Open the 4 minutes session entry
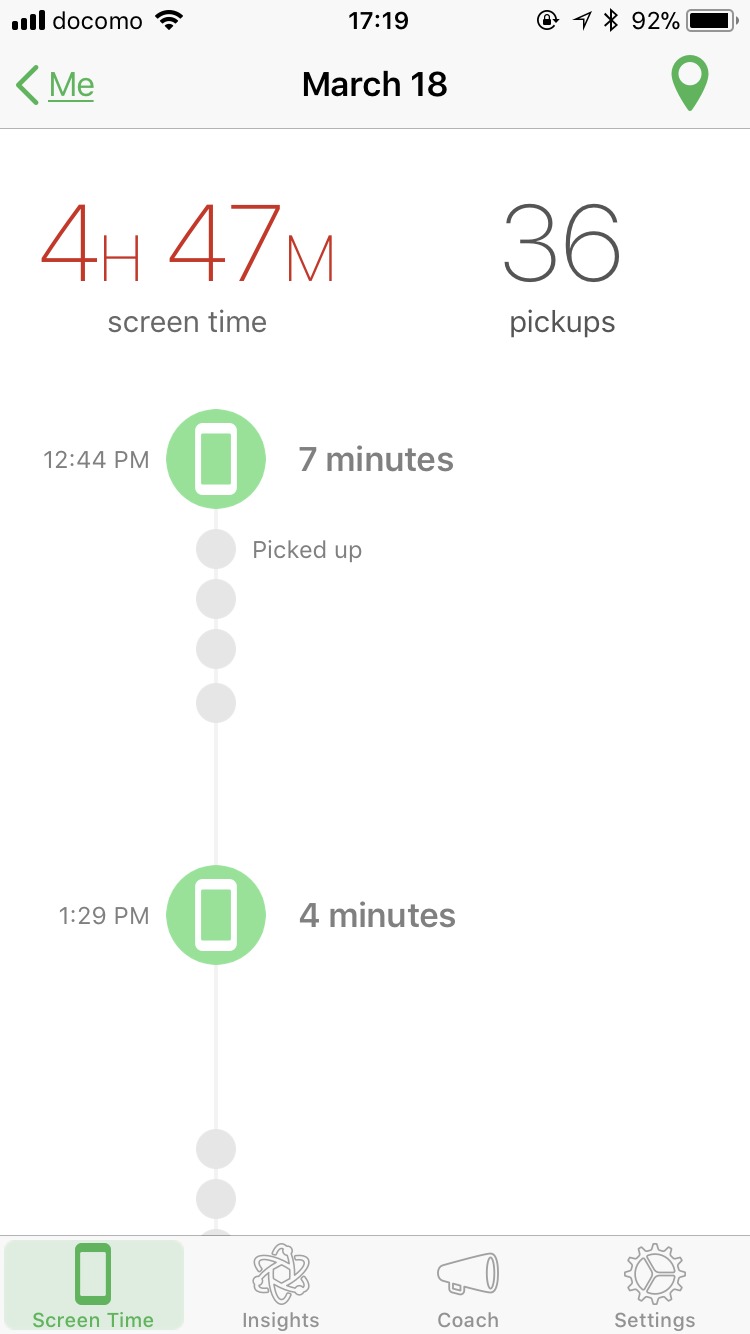Viewport: 750px width, 1334px height. coord(377,915)
